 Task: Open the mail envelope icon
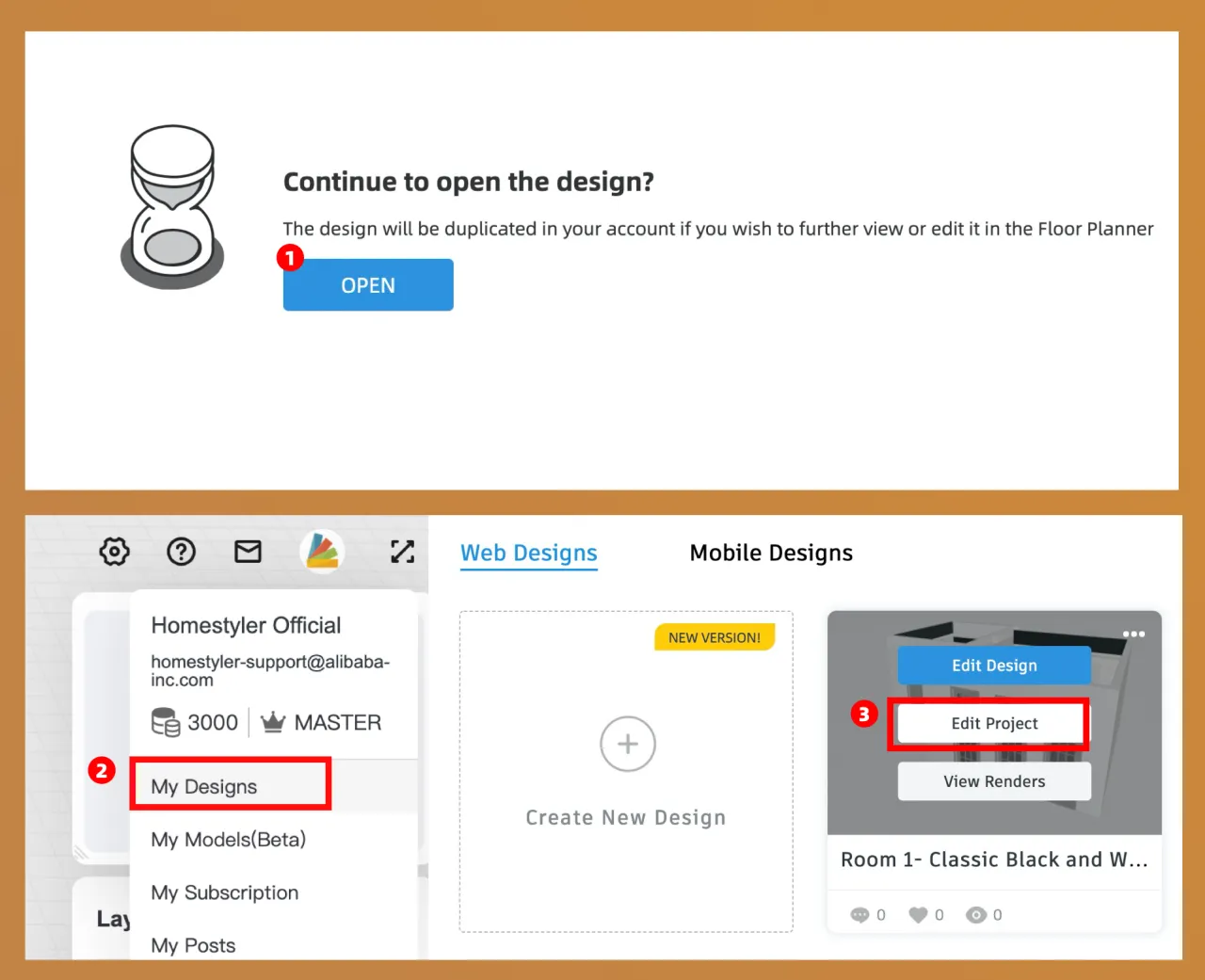[248, 551]
